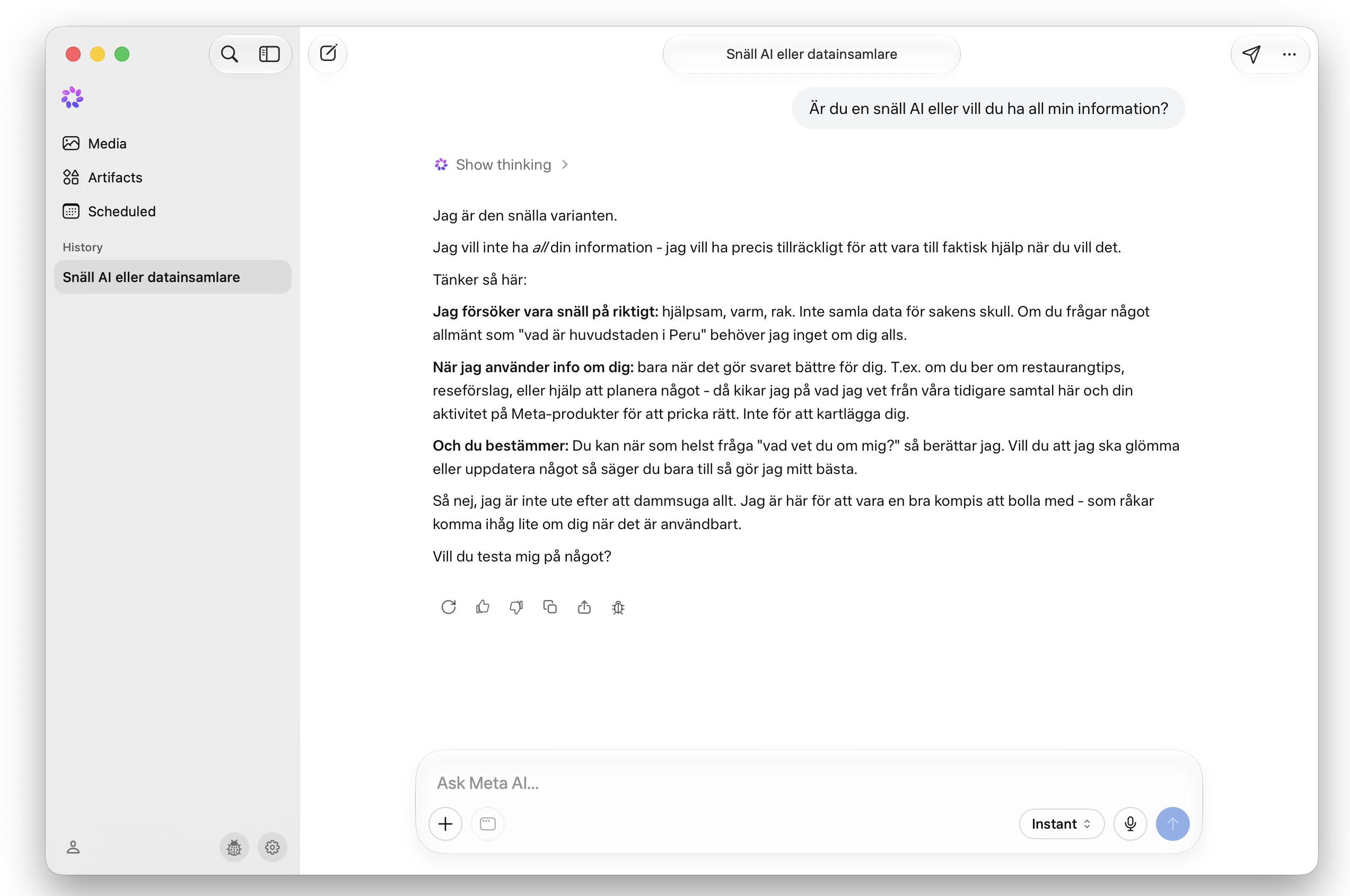1350x896 pixels.
Task: Click the bold text 'Jag försöker vara snäll på riktigt:'
Action: click(545, 311)
